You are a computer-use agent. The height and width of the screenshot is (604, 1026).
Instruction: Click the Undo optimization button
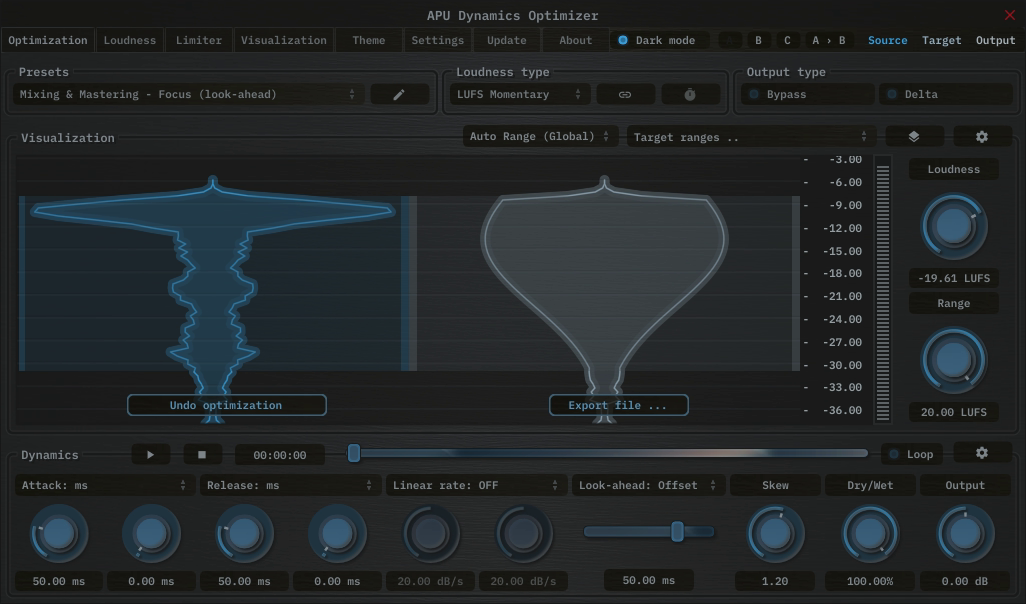click(226, 405)
